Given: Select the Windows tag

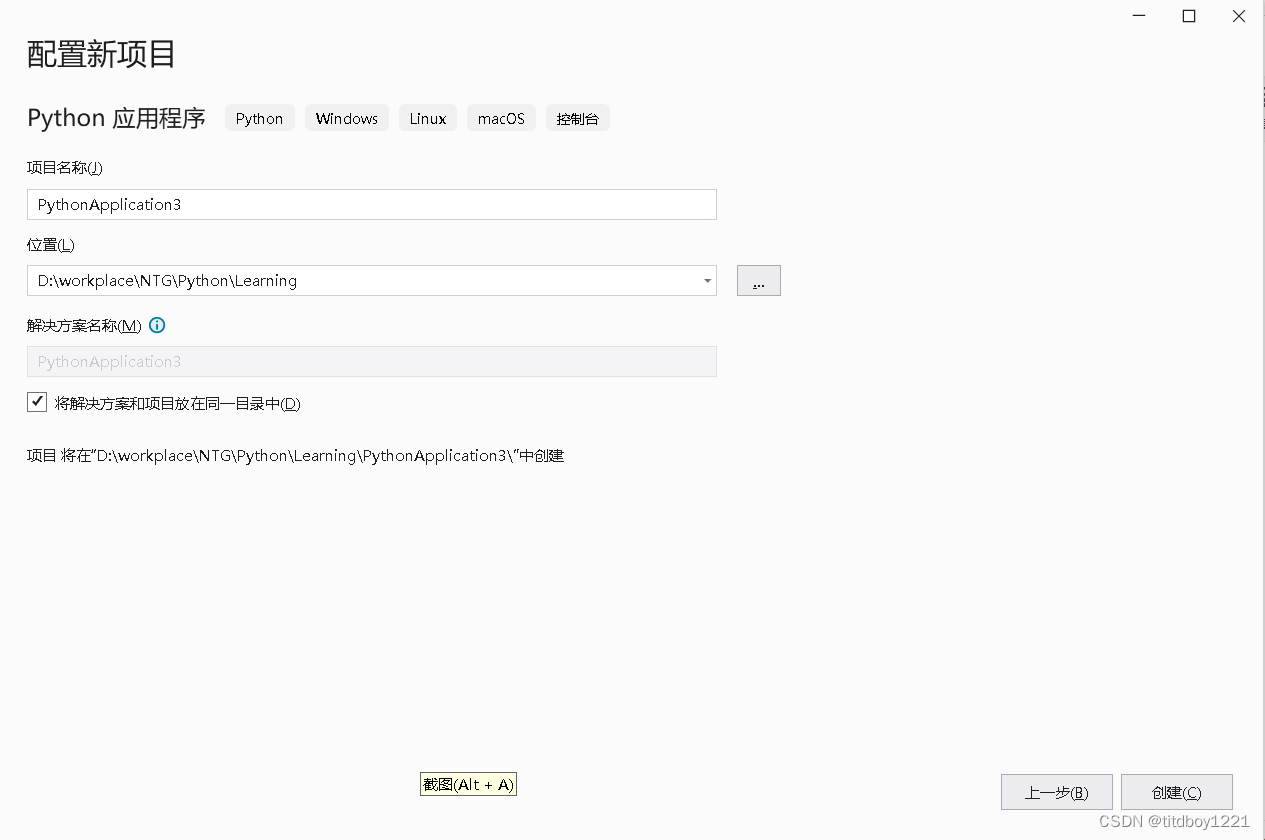Looking at the screenshot, I should tap(346, 118).
